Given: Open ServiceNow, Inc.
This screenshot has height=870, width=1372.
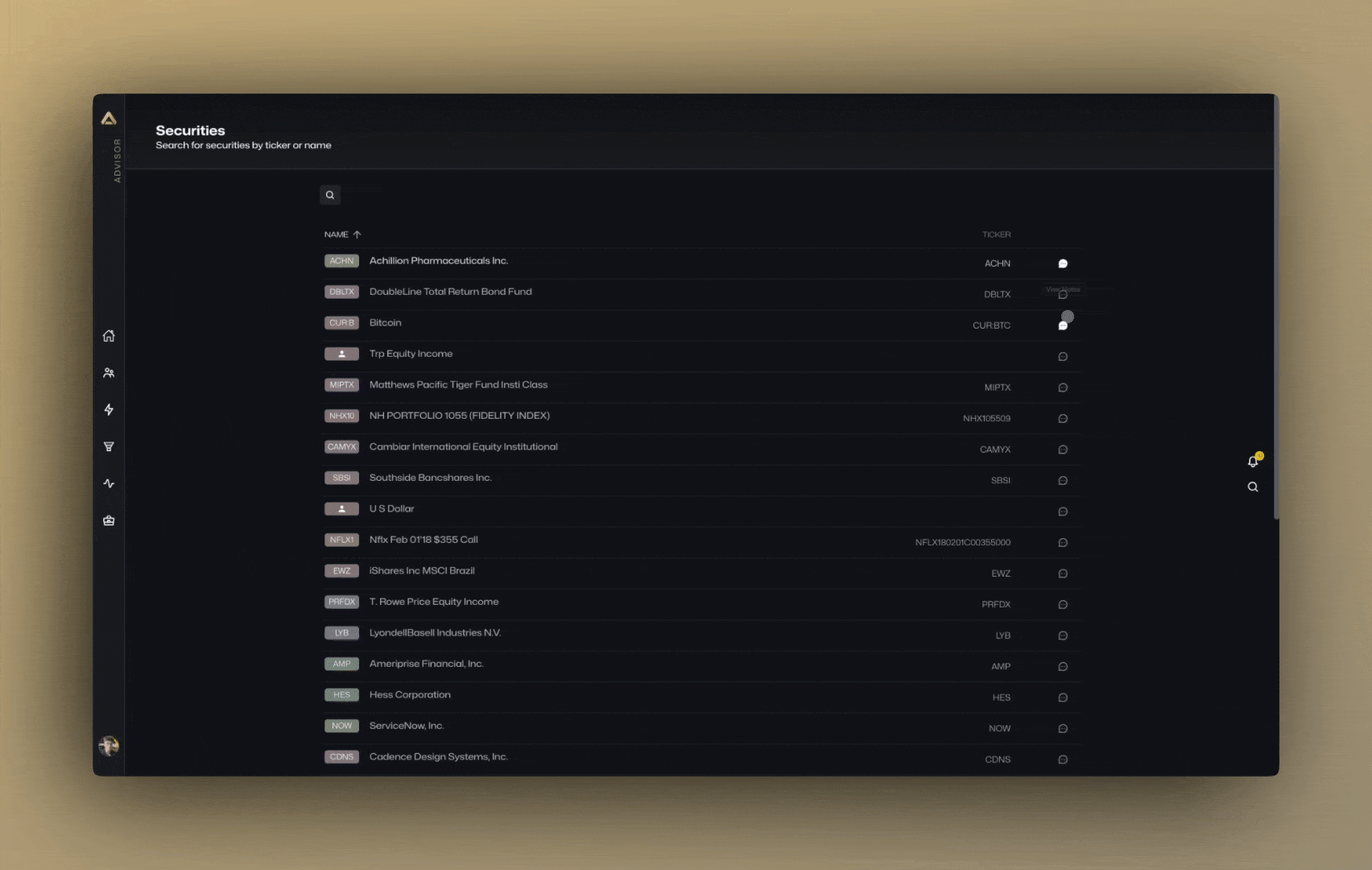Looking at the screenshot, I should pyautogui.click(x=407, y=726).
